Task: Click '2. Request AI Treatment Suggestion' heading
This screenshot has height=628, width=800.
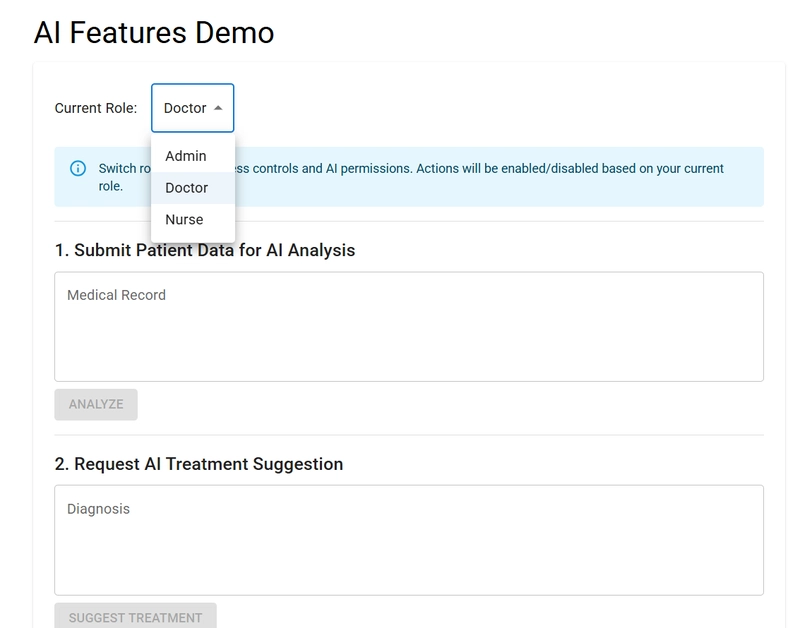Action: tap(199, 464)
